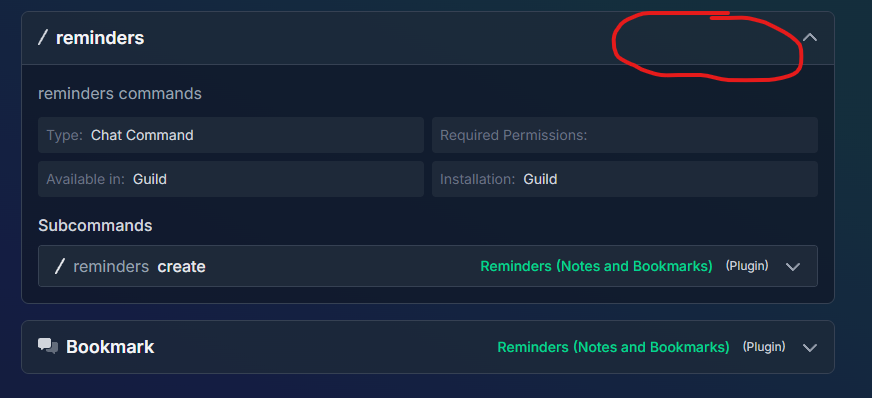Click the Available in: Guild field
Viewport: 872px width, 398px height.
(231, 179)
